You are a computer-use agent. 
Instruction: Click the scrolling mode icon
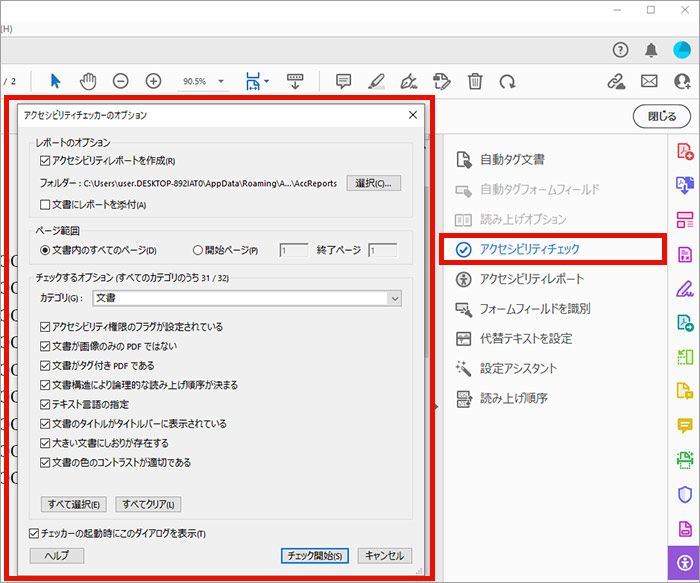(x=295, y=81)
